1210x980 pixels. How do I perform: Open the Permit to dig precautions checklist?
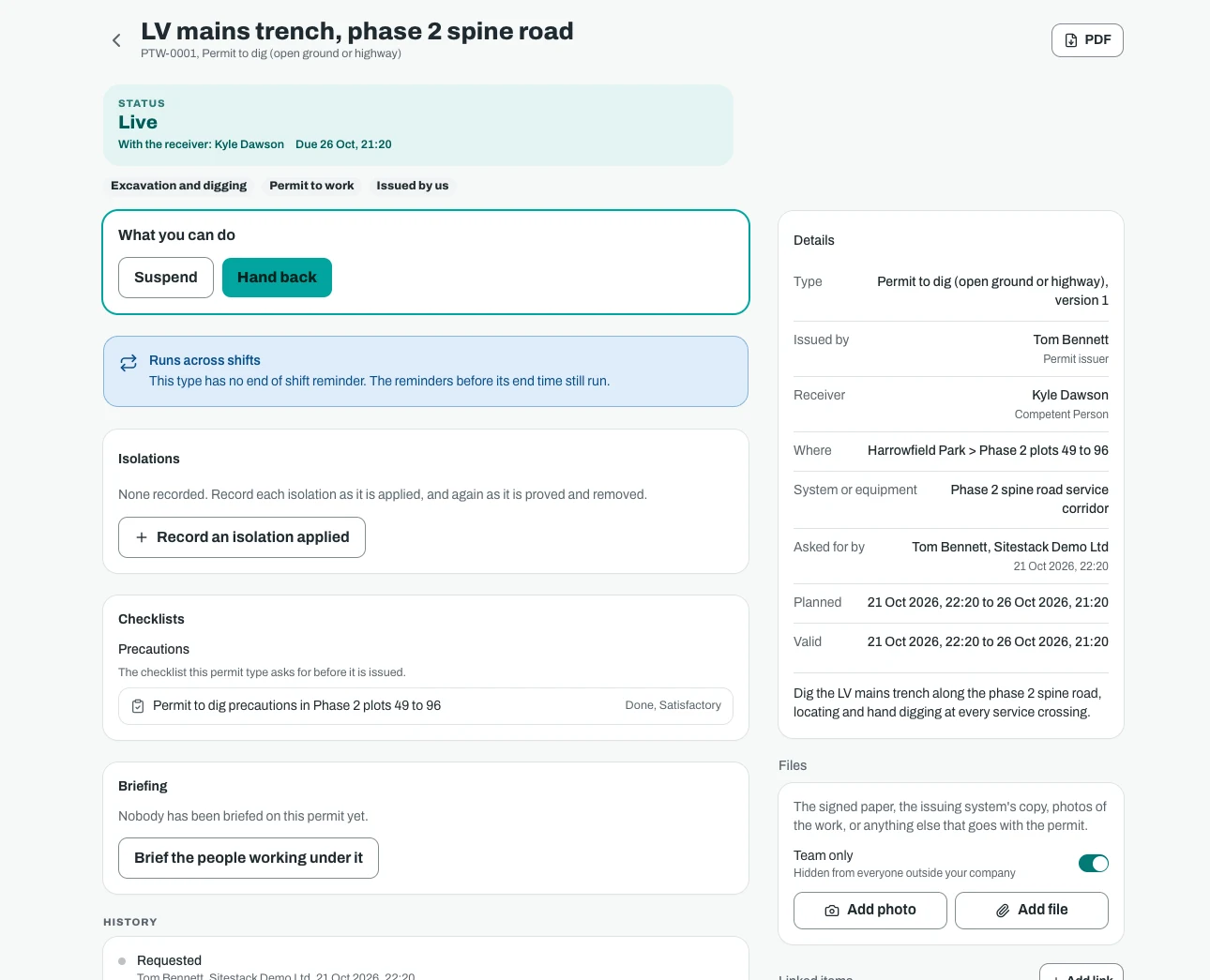(426, 706)
